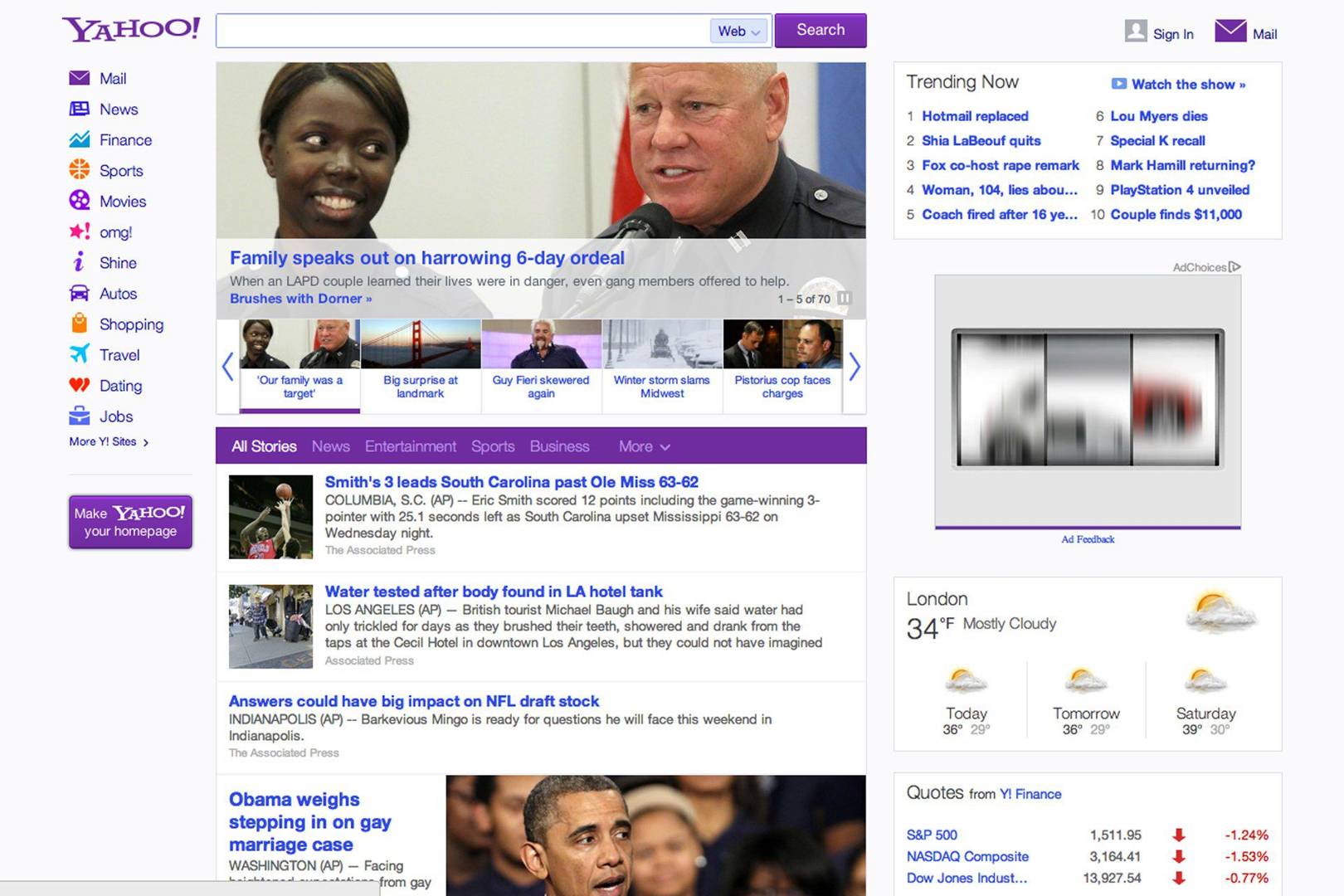Click the London weather cloud icon
1344x896 pixels.
pos(1221,612)
